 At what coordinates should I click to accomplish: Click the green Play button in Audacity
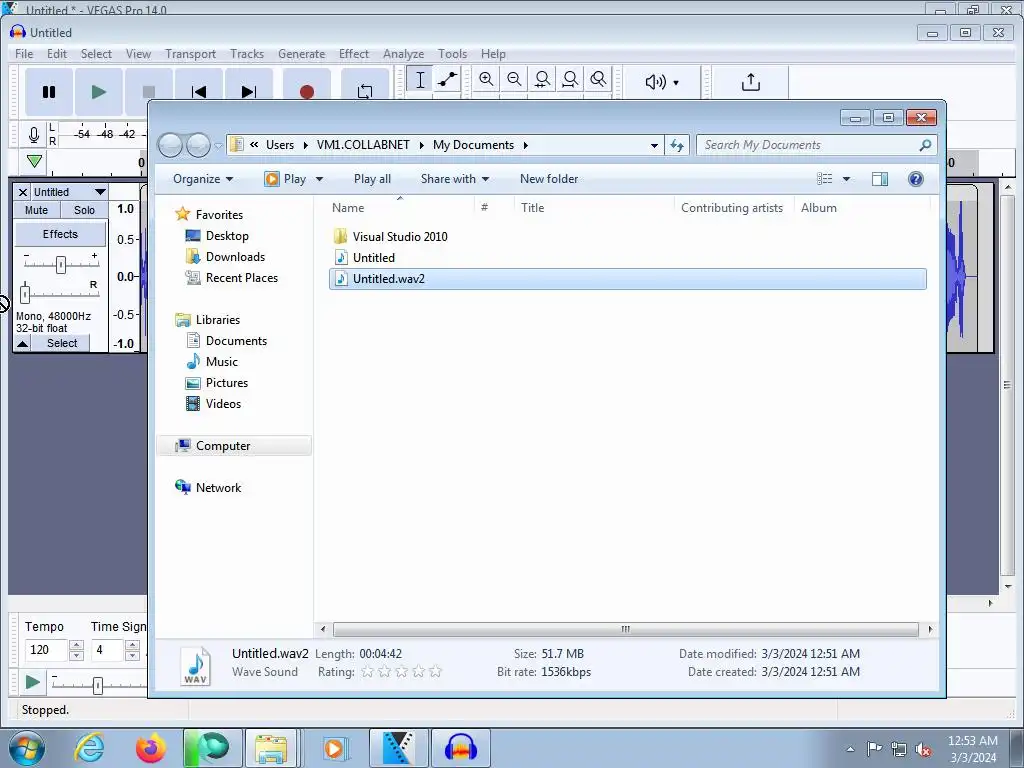tap(99, 92)
